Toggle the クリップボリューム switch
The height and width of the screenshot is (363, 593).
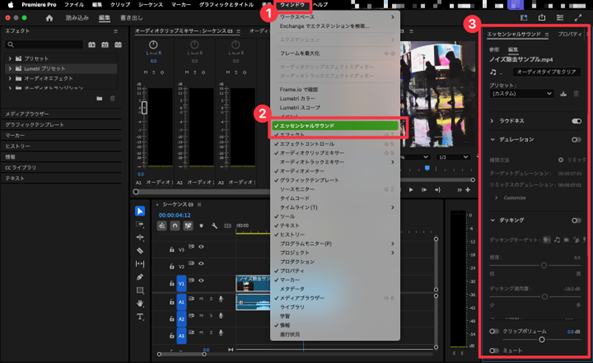494,331
